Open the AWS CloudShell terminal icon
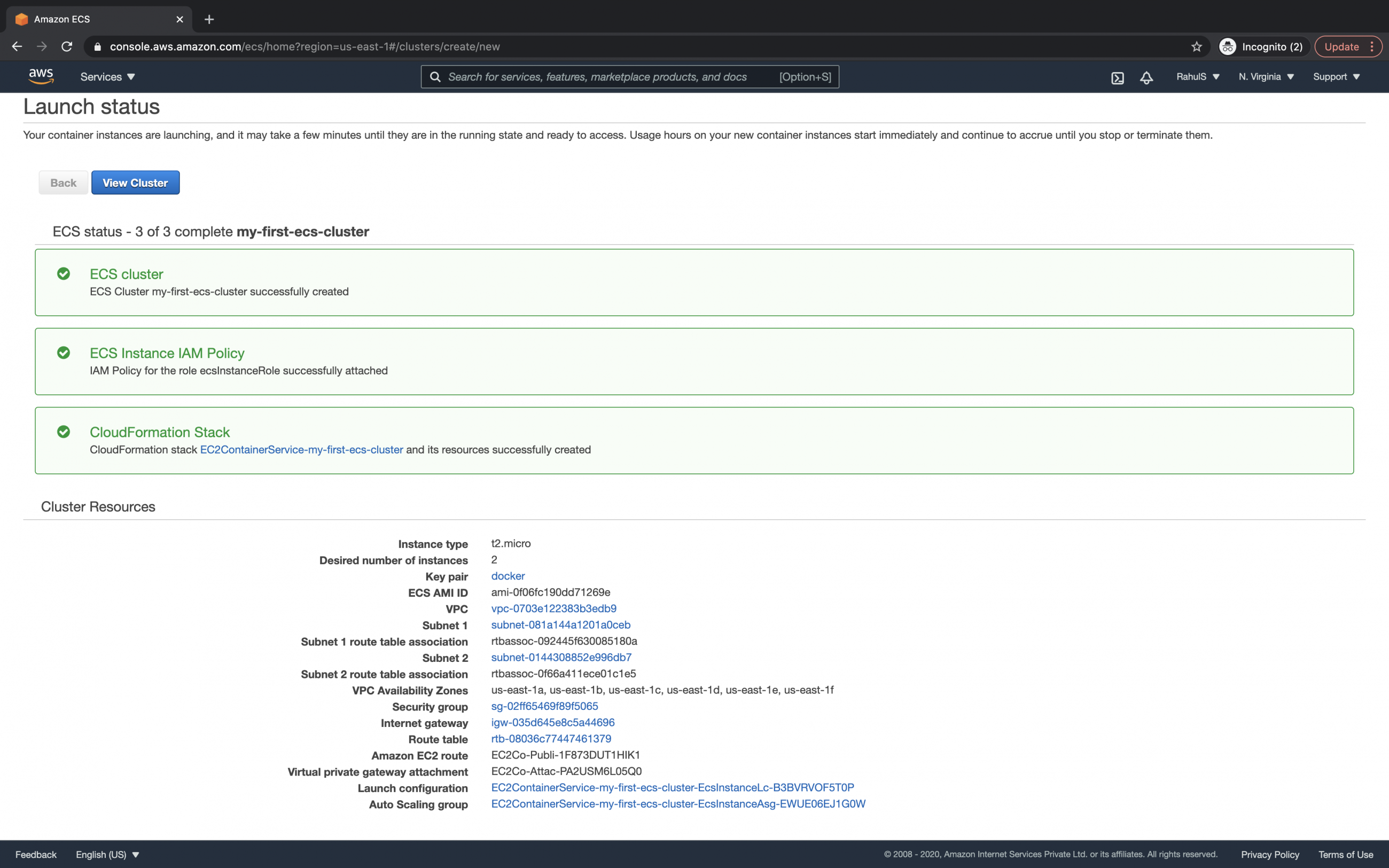Viewport: 1389px width, 868px height. [1117, 76]
